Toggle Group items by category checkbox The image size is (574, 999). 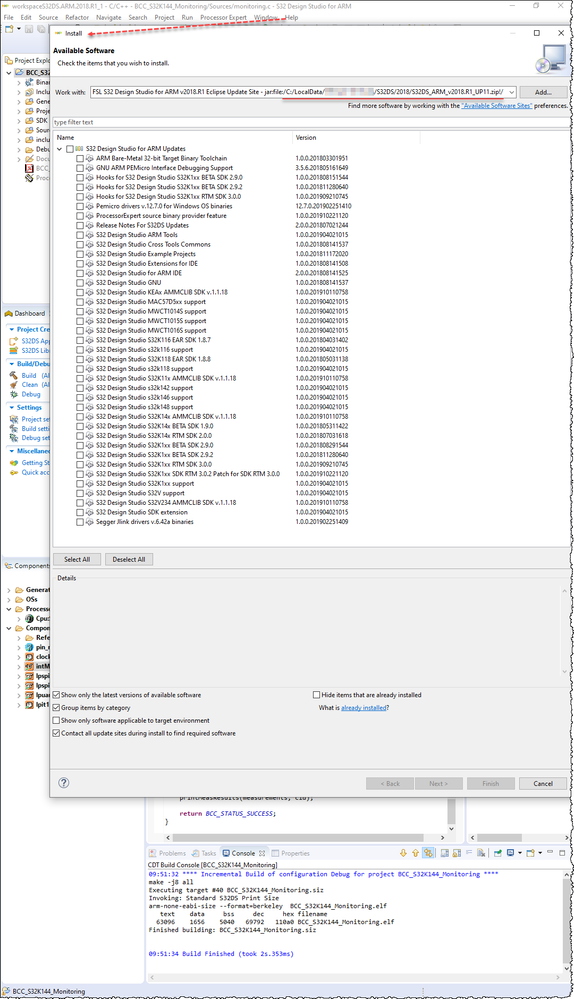(56, 708)
